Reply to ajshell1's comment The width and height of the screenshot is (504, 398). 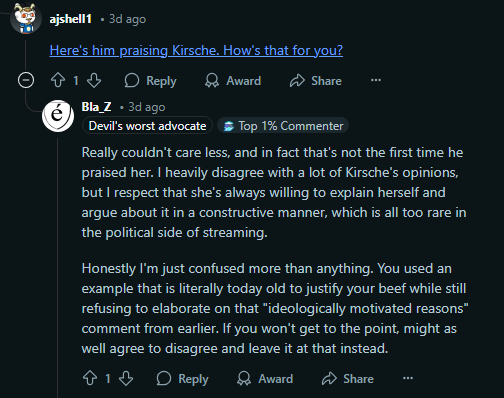coord(150,81)
